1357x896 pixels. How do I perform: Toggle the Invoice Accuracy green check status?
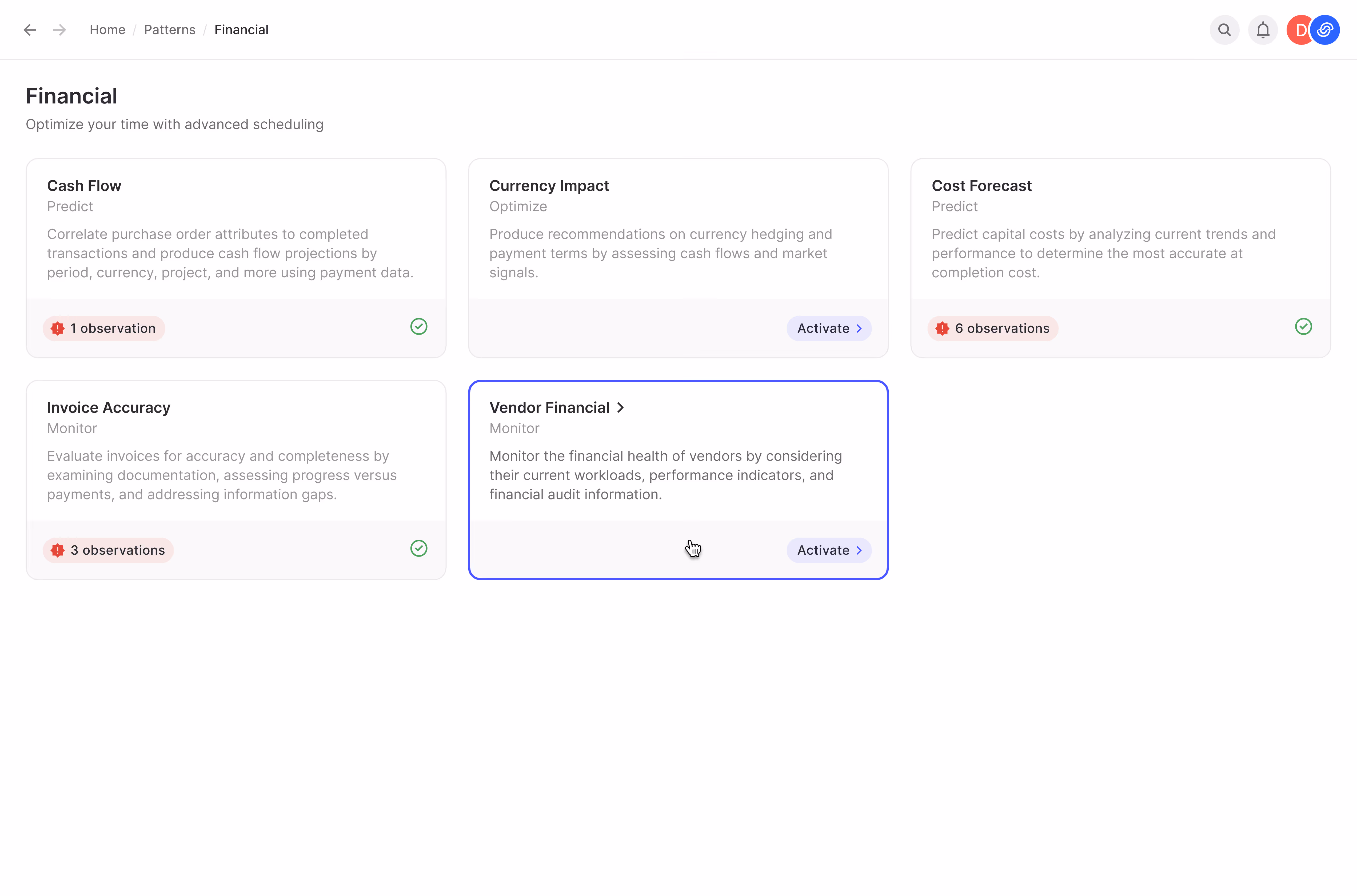point(419,549)
